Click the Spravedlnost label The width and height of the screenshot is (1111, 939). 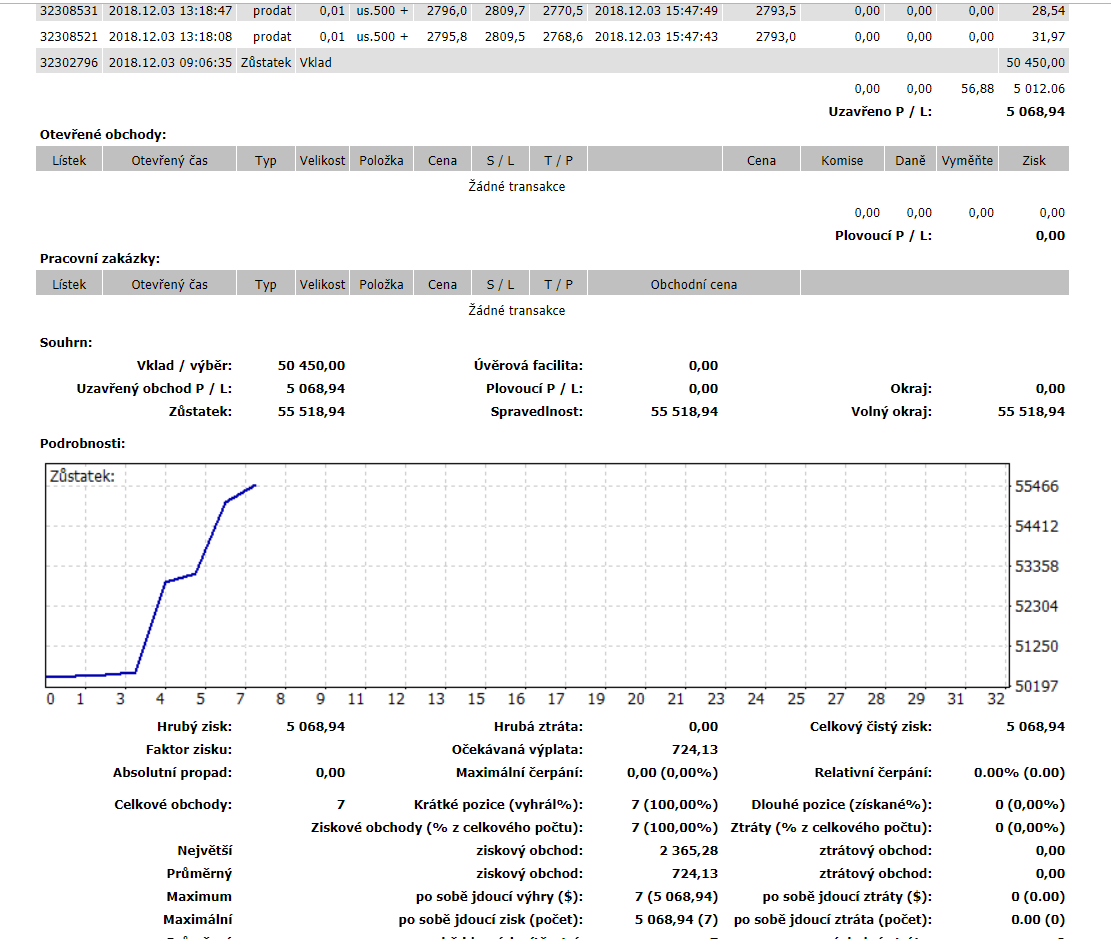(536, 412)
